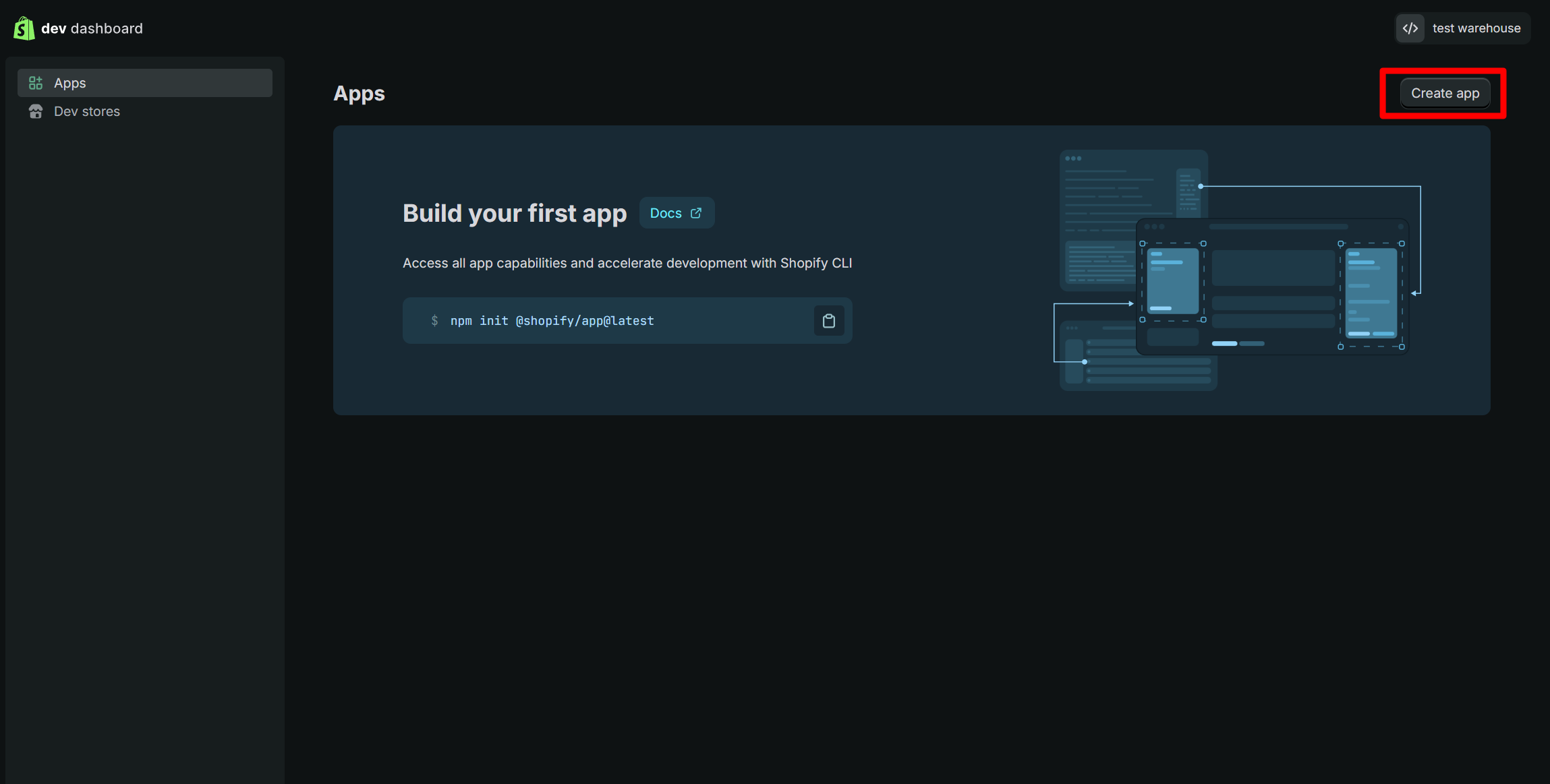Go to Dev stores in the sidebar

(87, 111)
